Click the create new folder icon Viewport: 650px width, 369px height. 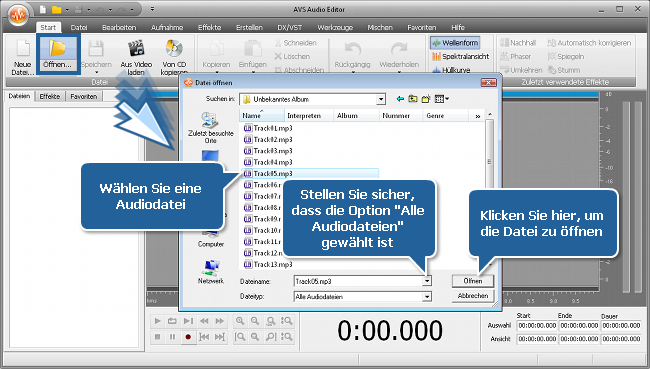(x=426, y=99)
